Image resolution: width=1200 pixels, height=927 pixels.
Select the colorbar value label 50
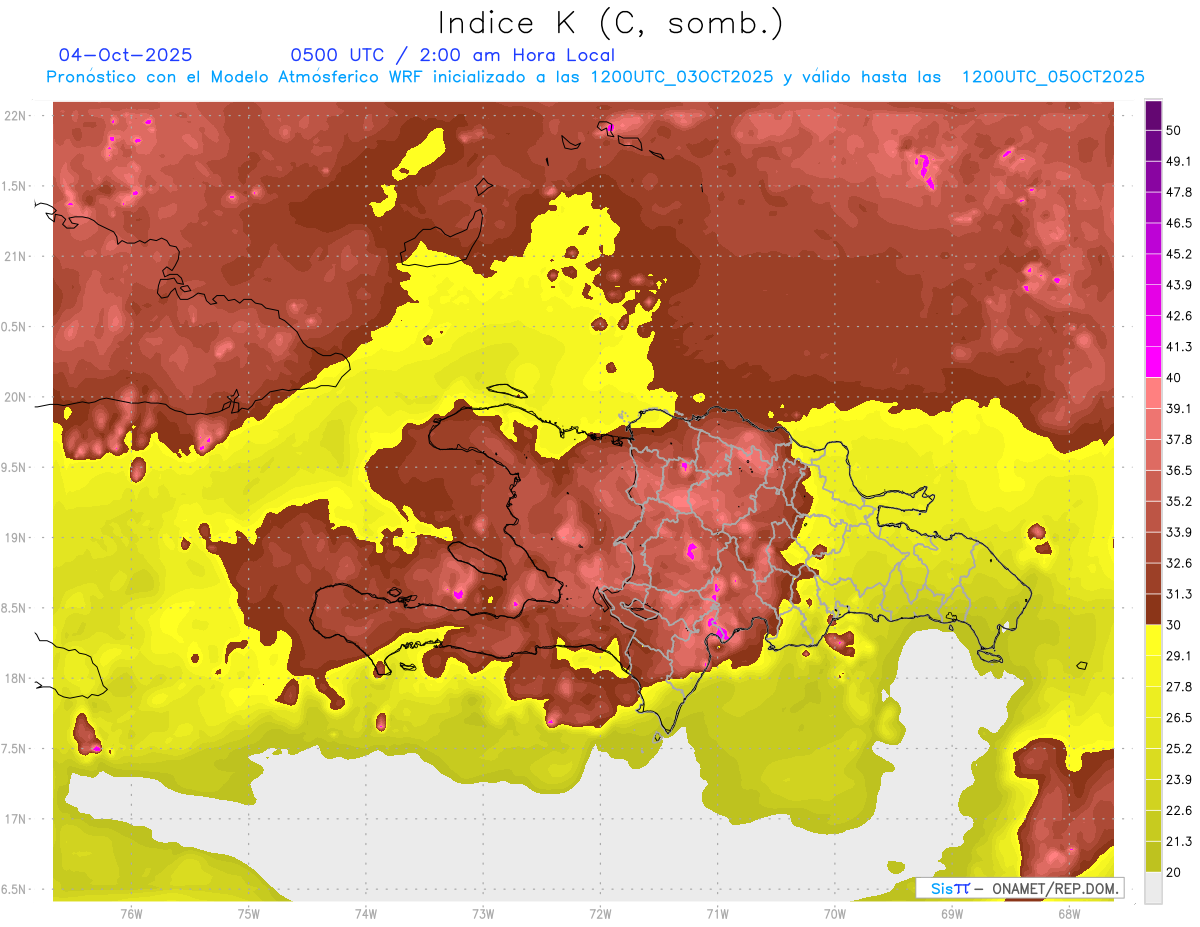pos(1173,131)
